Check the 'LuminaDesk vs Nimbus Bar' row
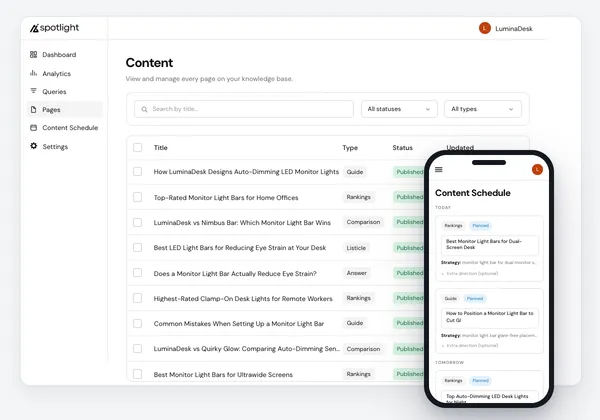Viewport: 600px width, 420px height. tap(137, 223)
